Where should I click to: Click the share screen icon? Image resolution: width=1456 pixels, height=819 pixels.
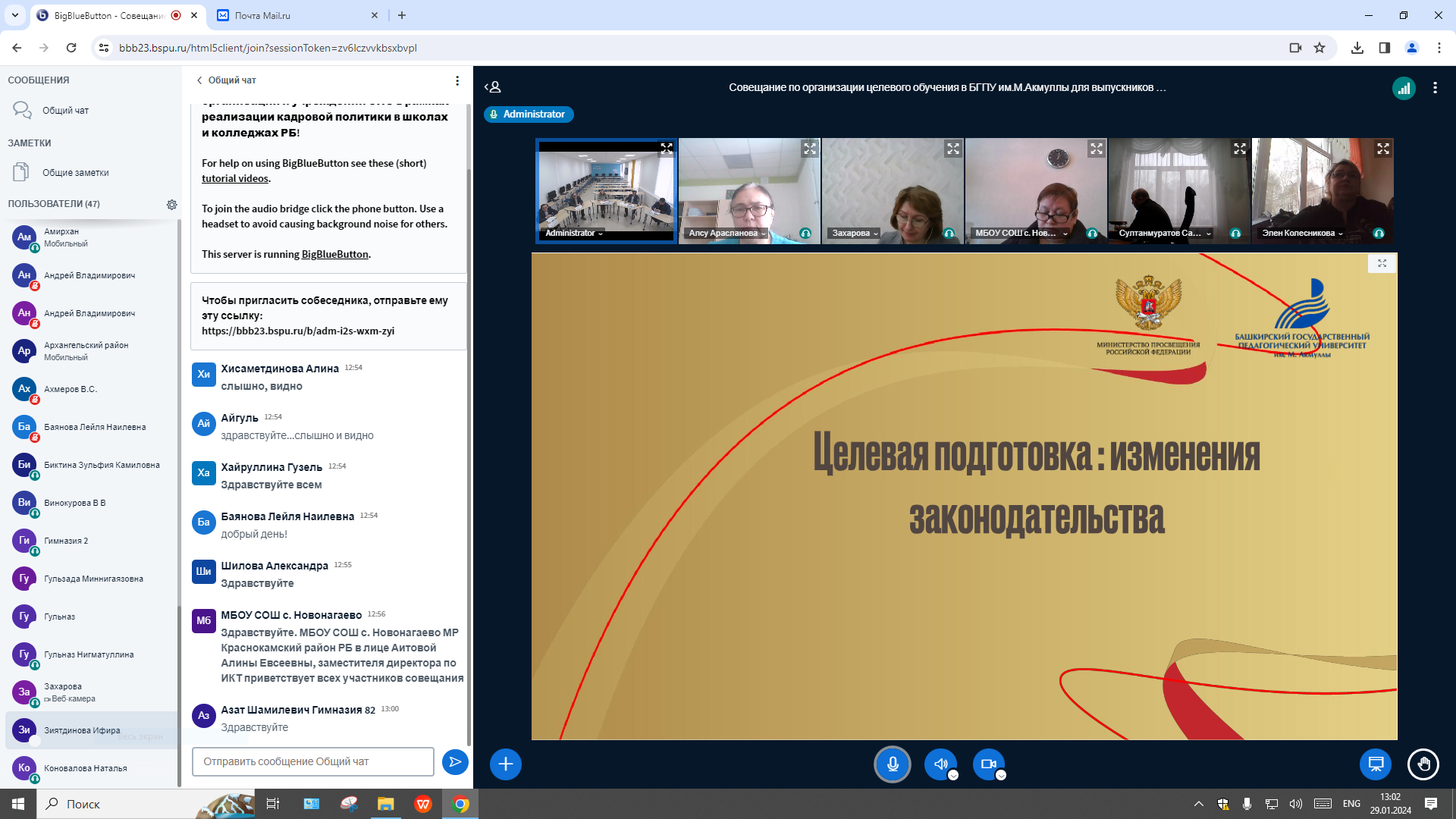(1376, 764)
